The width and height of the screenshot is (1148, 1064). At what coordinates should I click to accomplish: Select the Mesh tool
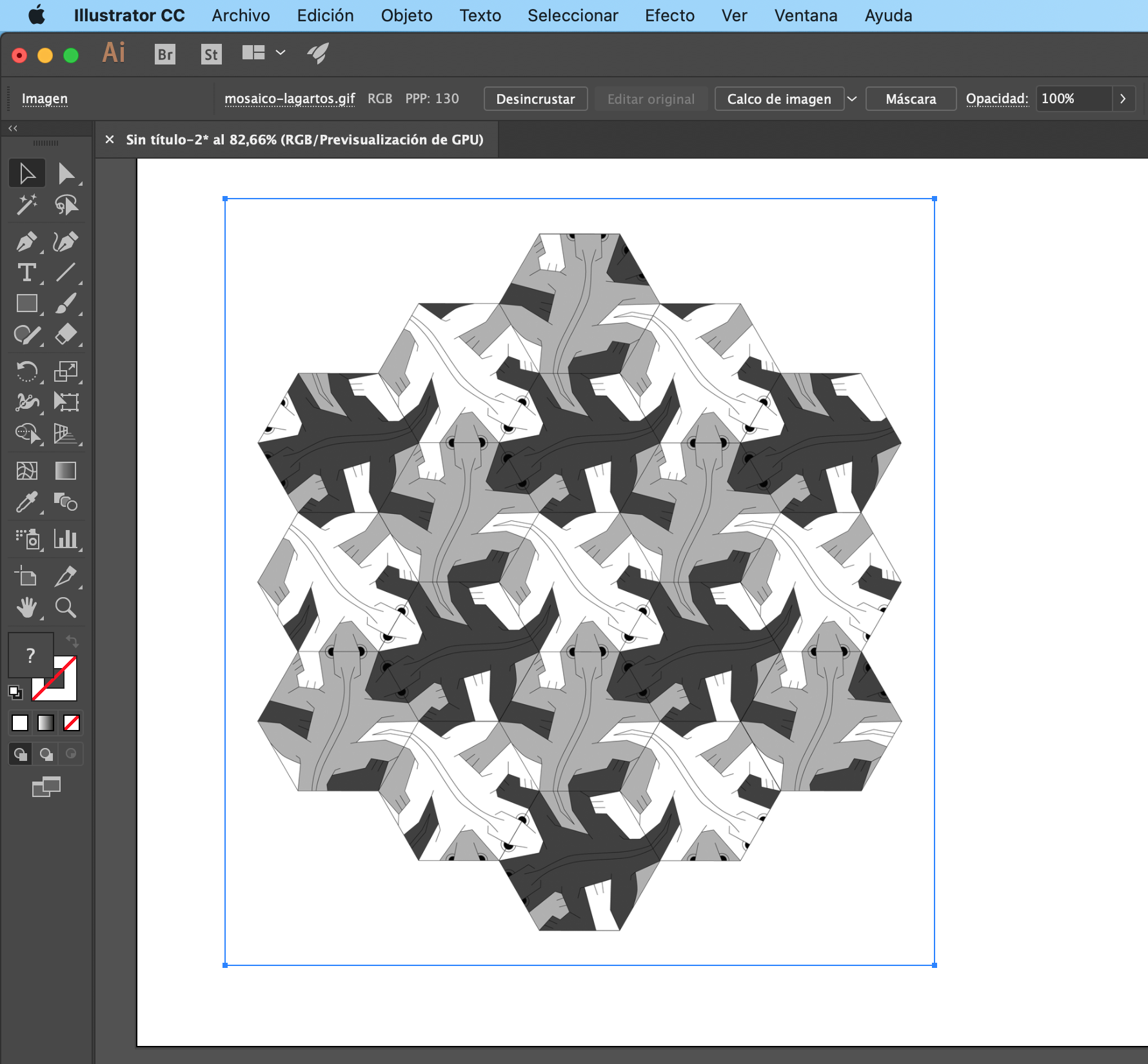click(x=27, y=471)
